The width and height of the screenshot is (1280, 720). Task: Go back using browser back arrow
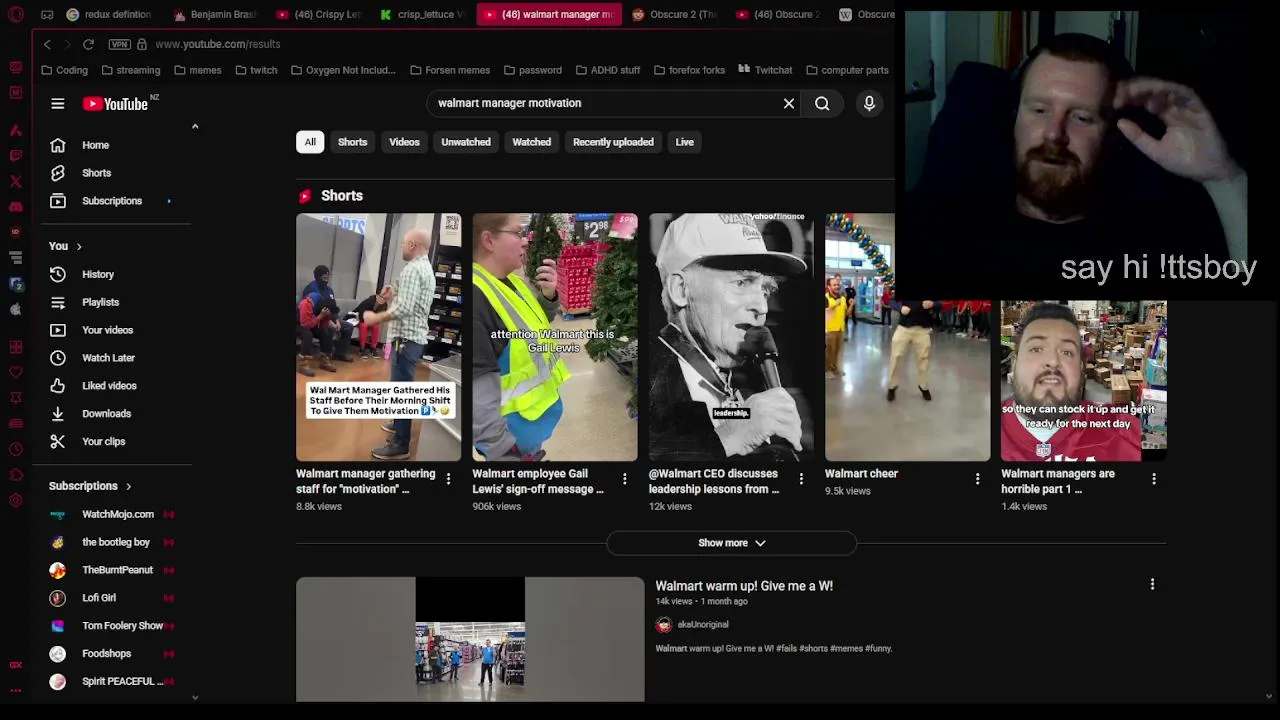point(47,44)
